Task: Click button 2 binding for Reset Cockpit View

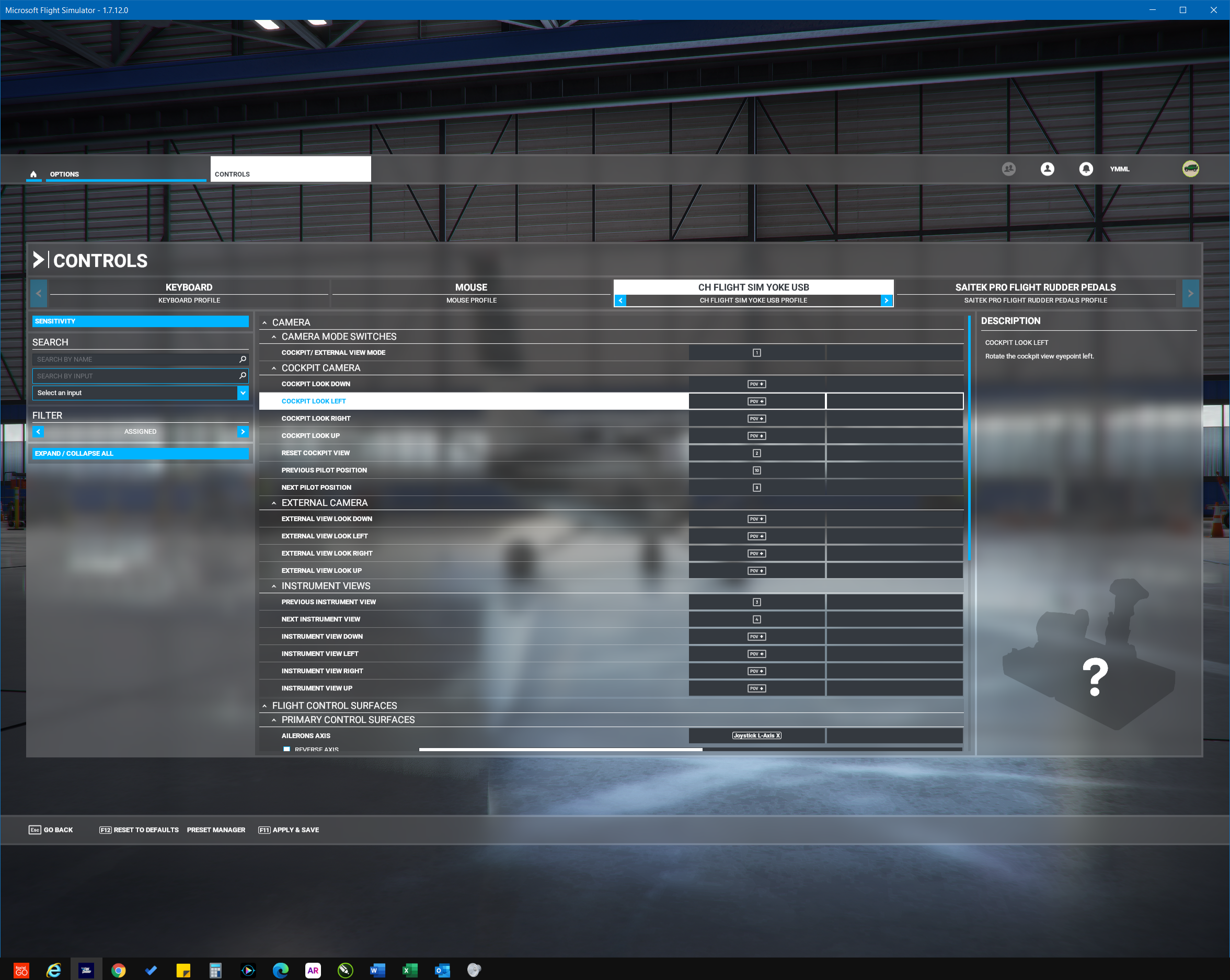Action: click(756, 454)
